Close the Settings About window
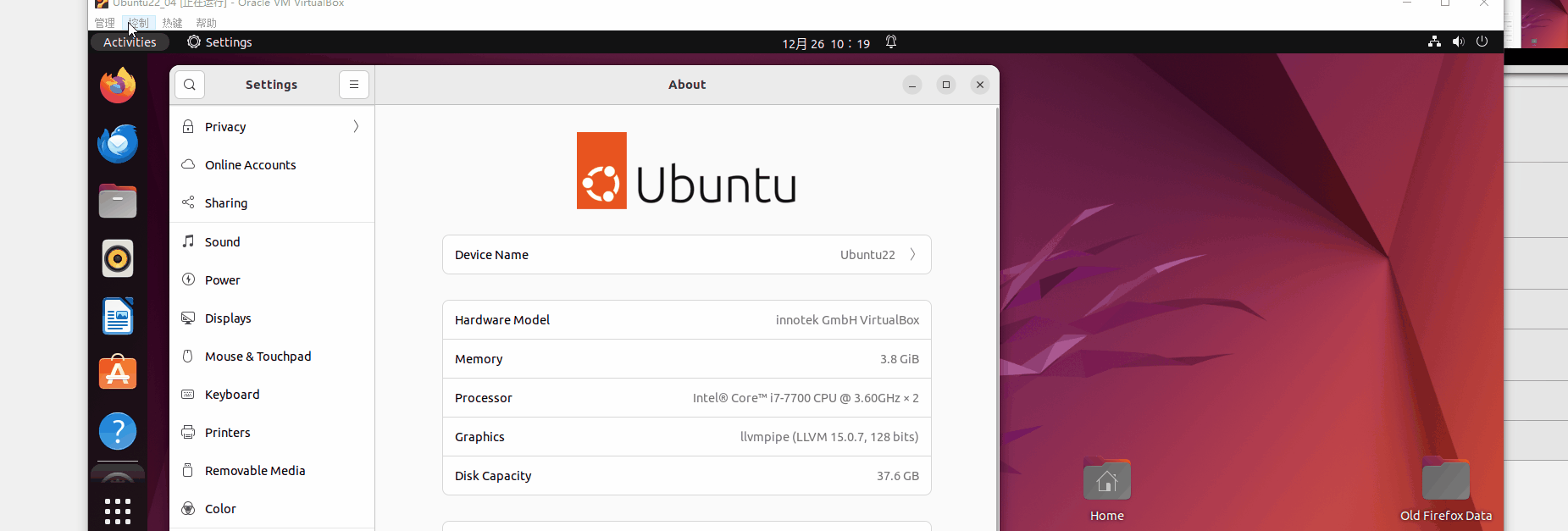1568x531 pixels. point(980,85)
